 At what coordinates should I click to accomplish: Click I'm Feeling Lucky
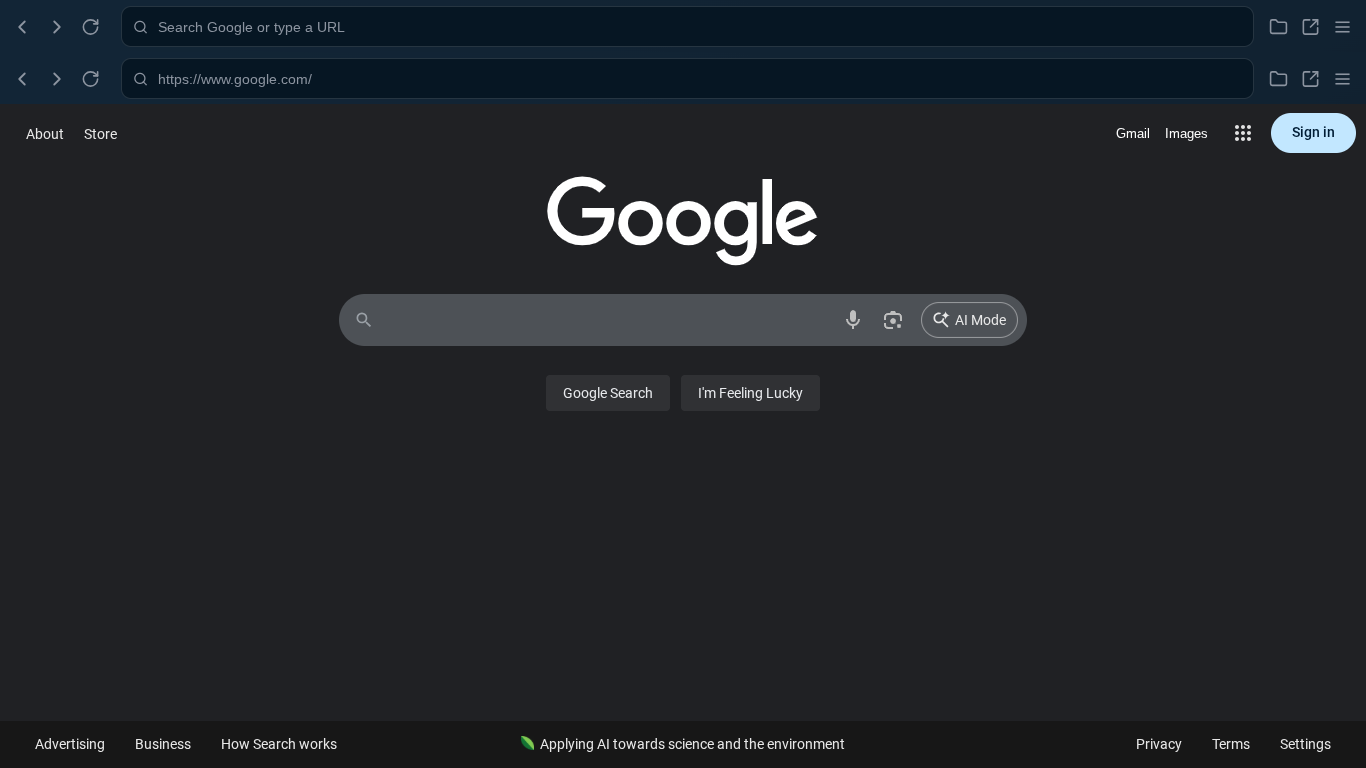750,393
